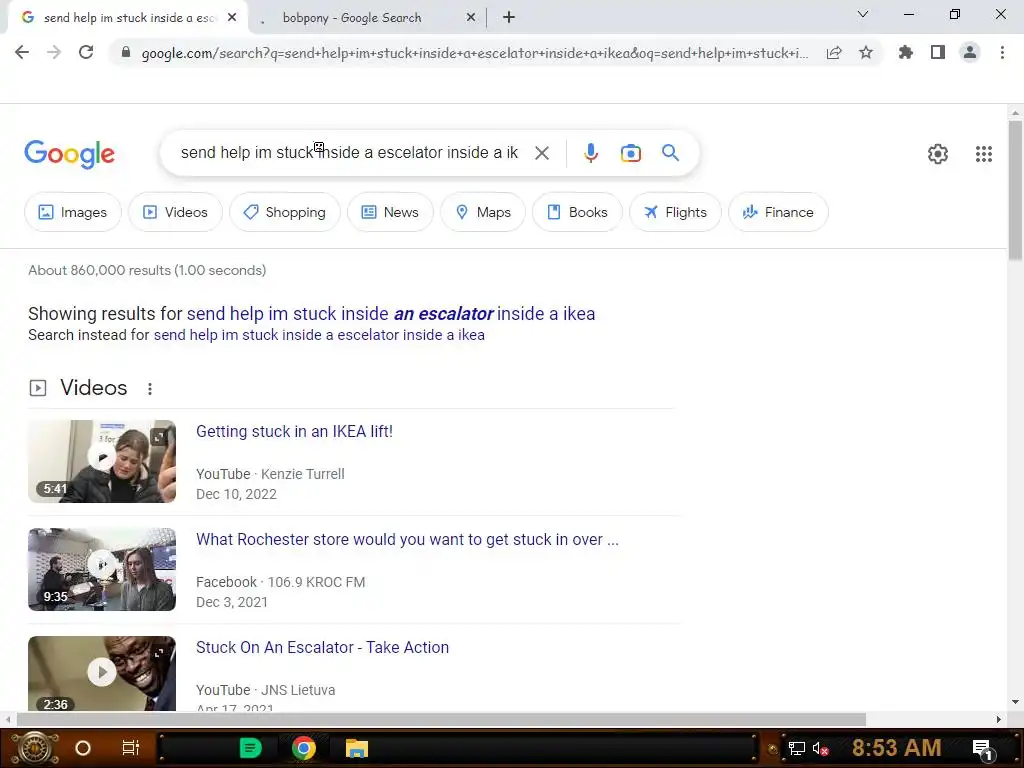This screenshot has height=768, width=1024.
Task: Click into the Google search field
Action: point(349,153)
